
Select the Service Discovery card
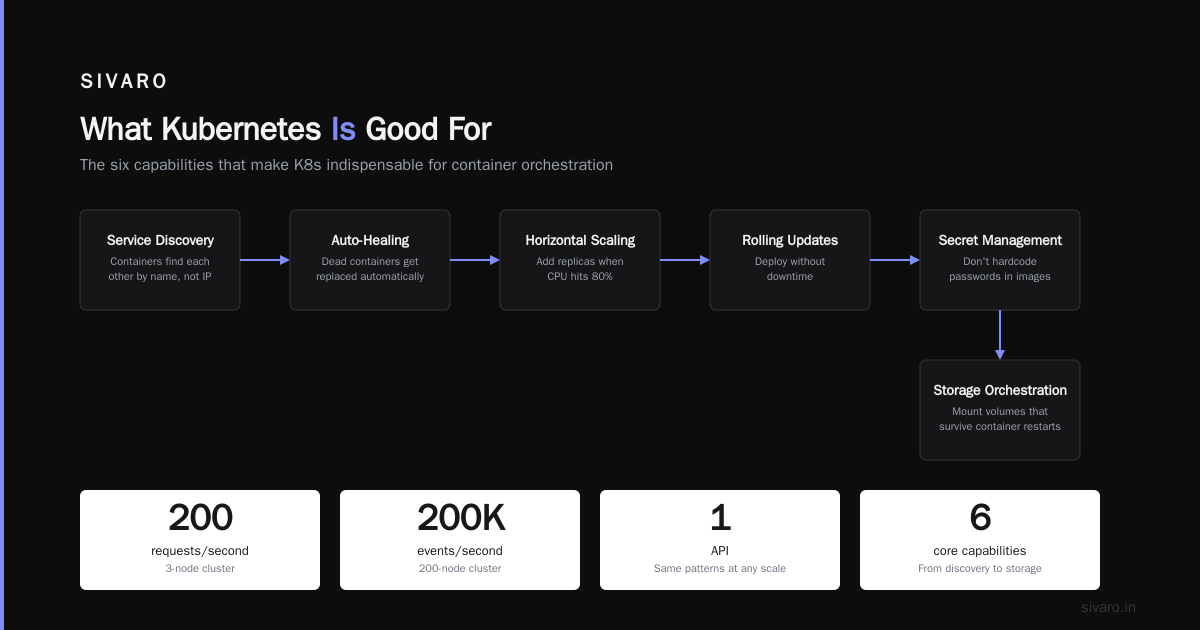coord(160,260)
